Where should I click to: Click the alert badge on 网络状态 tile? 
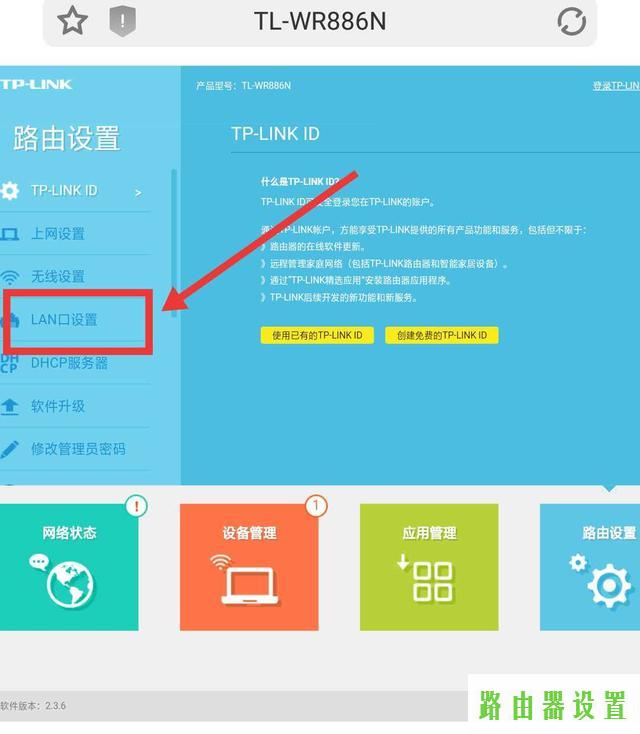click(x=136, y=506)
